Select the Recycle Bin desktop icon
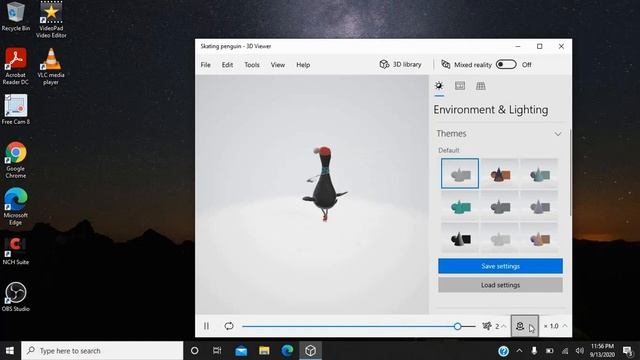This screenshot has height=360, width=640. coord(16,17)
